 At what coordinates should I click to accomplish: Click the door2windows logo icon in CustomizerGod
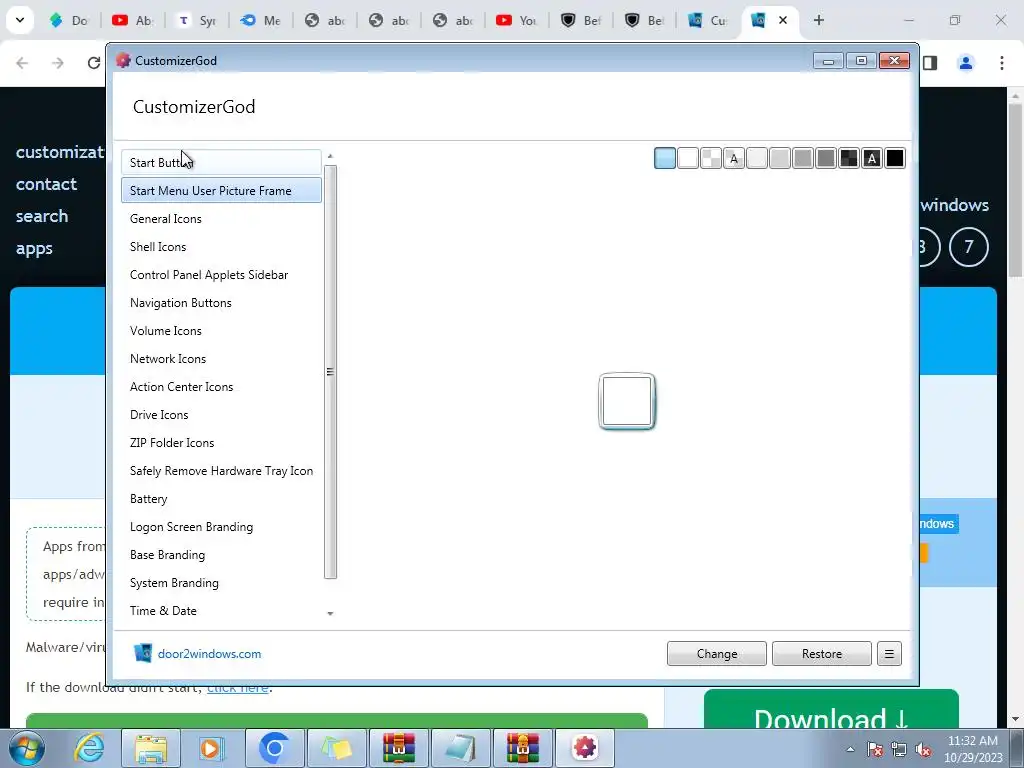click(x=142, y=653)
